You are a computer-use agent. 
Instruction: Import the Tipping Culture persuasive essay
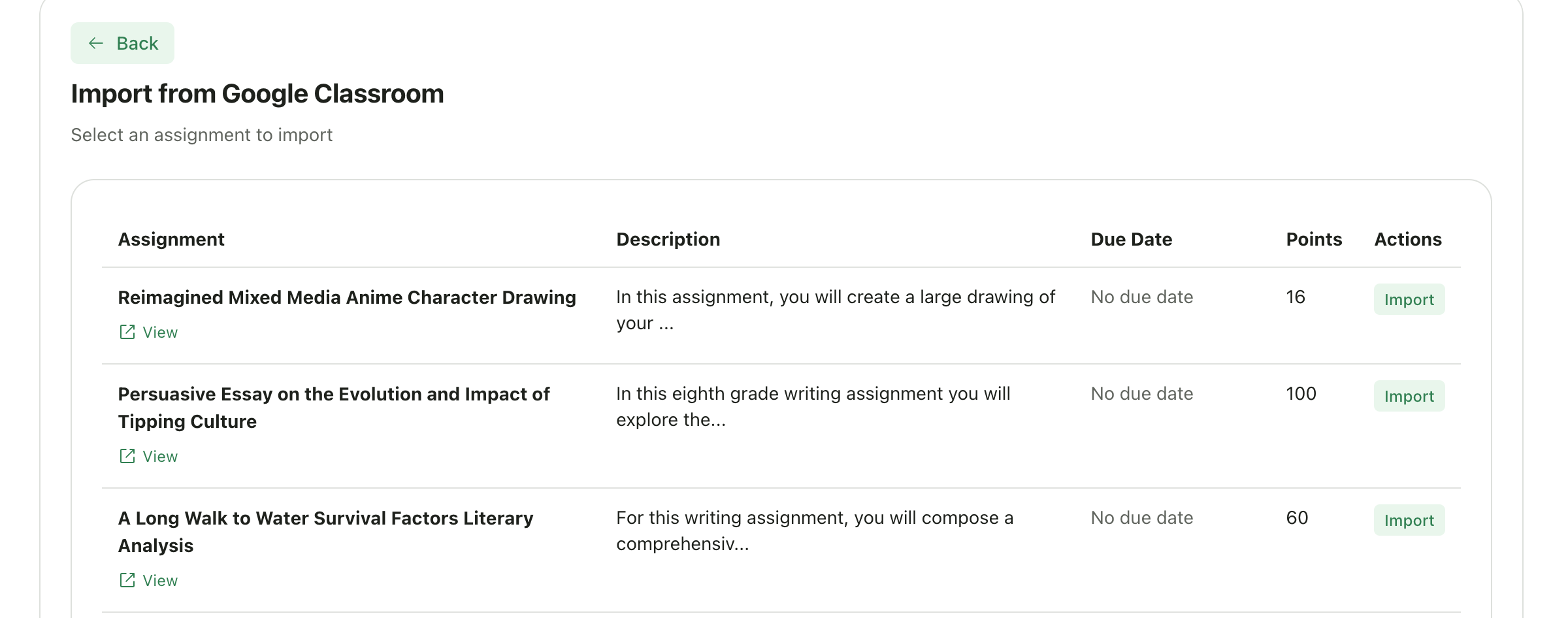pos(1409,396)
